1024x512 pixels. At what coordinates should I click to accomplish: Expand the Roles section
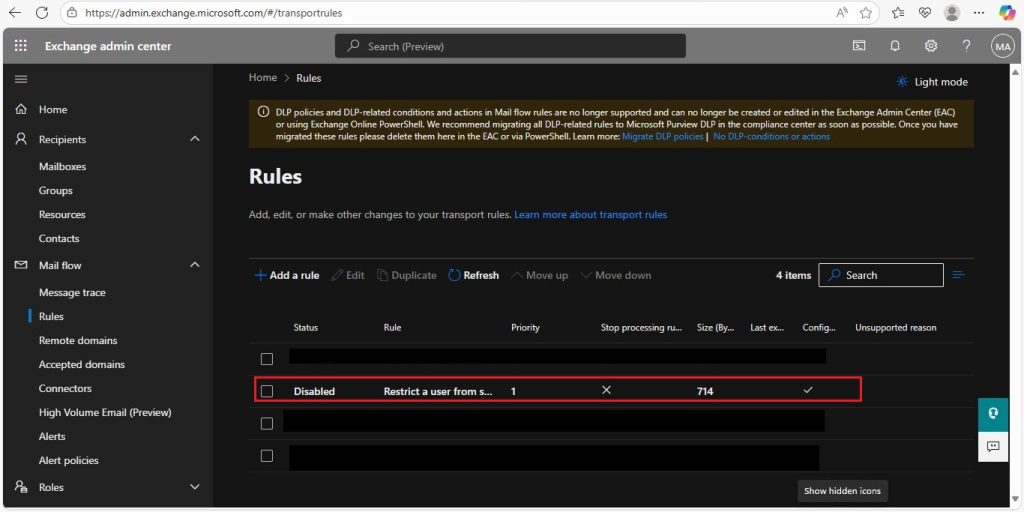[195, 487]
